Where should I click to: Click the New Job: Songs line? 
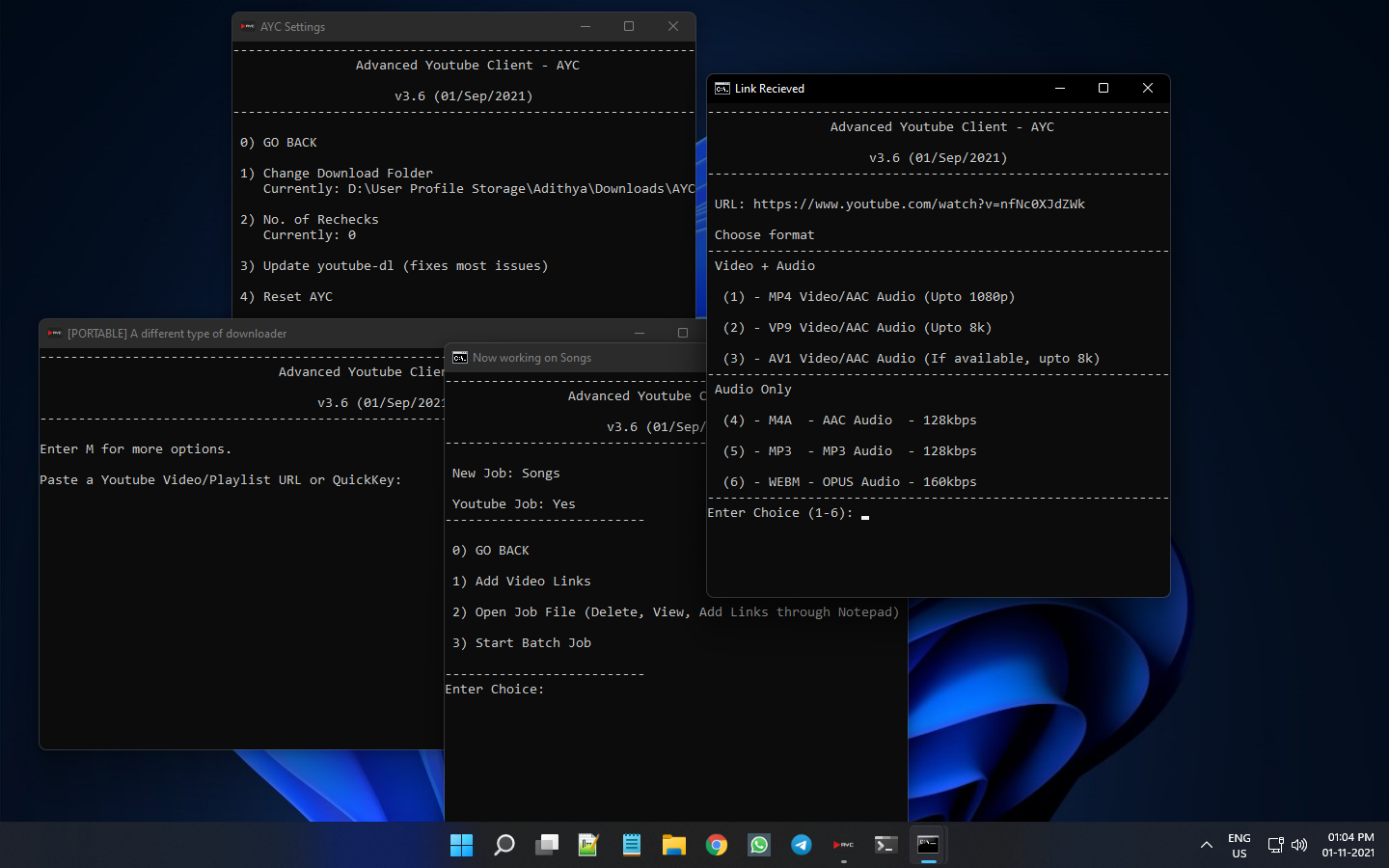tap(506, 474)
